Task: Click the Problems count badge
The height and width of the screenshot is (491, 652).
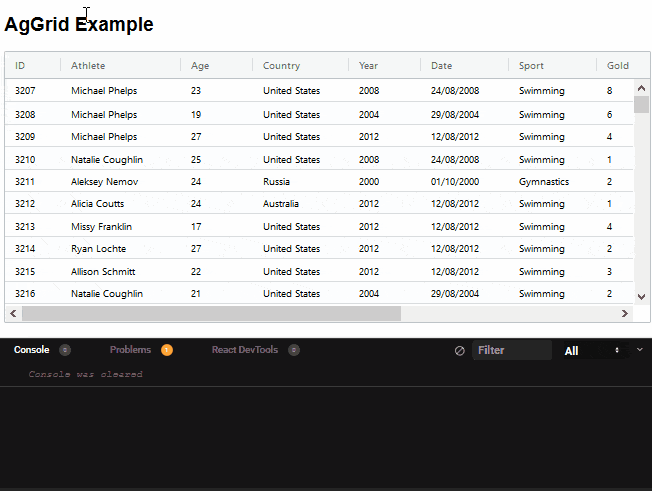Action: point(167,350)
